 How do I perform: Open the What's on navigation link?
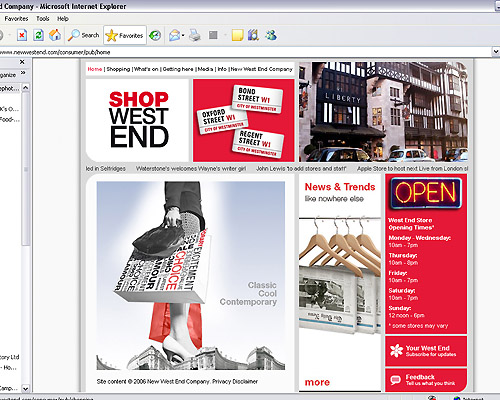tap(146, 69)
